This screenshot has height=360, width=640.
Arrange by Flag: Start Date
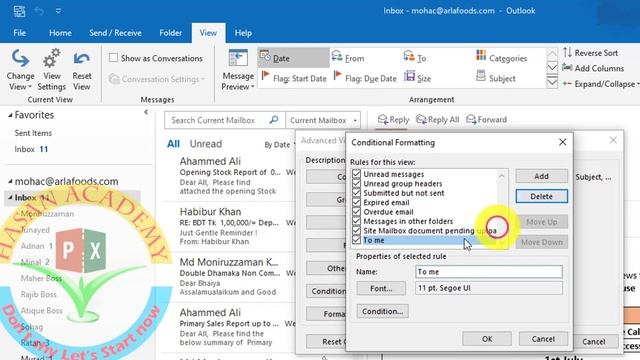point(294,78)
